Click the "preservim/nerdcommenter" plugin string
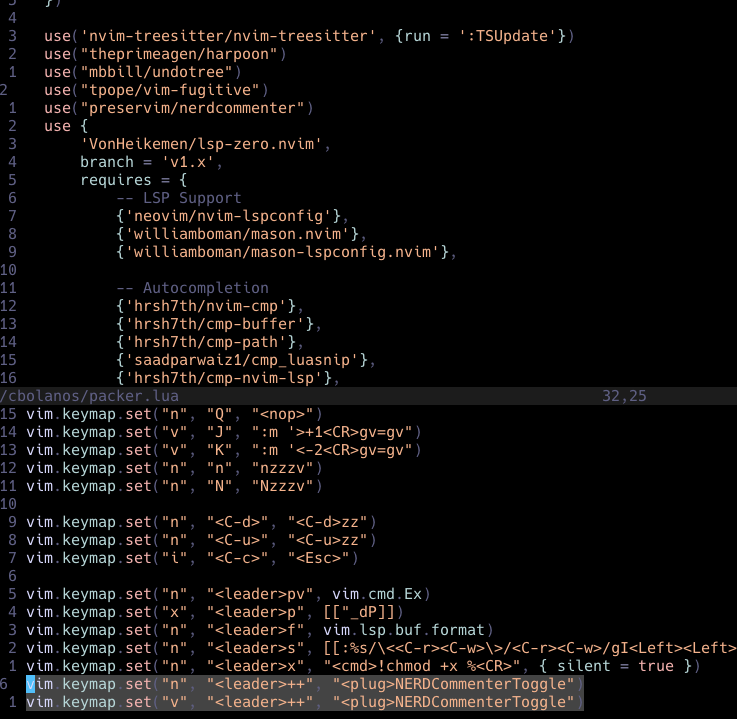The height and width of the screenshot is (719, 737). click(192, 108)
